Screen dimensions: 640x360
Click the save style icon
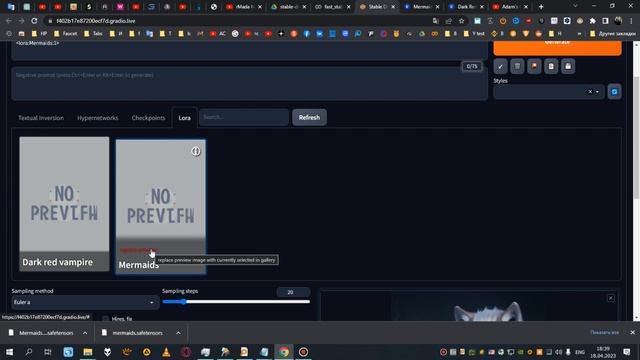pos(568,66)
